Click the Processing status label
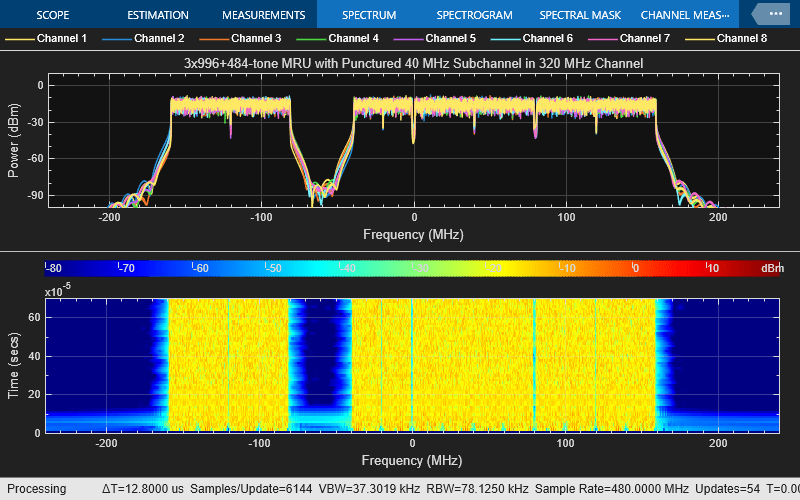The image size is (800, 500). [x=37, y=489]
